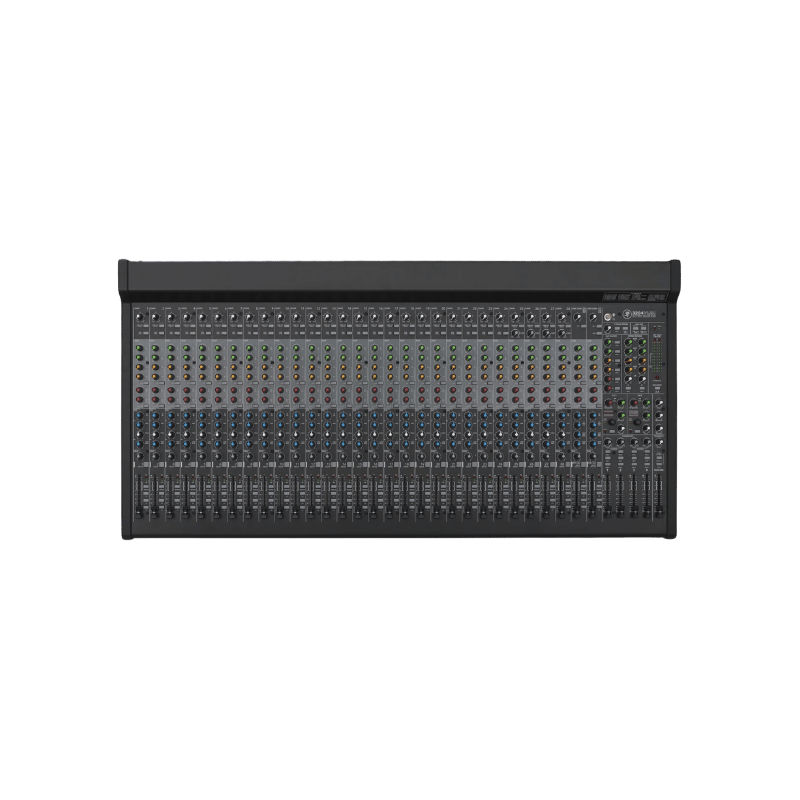Enable phantom power in the master section
Viewport: 800px width, 800px height.
[x=637, y=328]
